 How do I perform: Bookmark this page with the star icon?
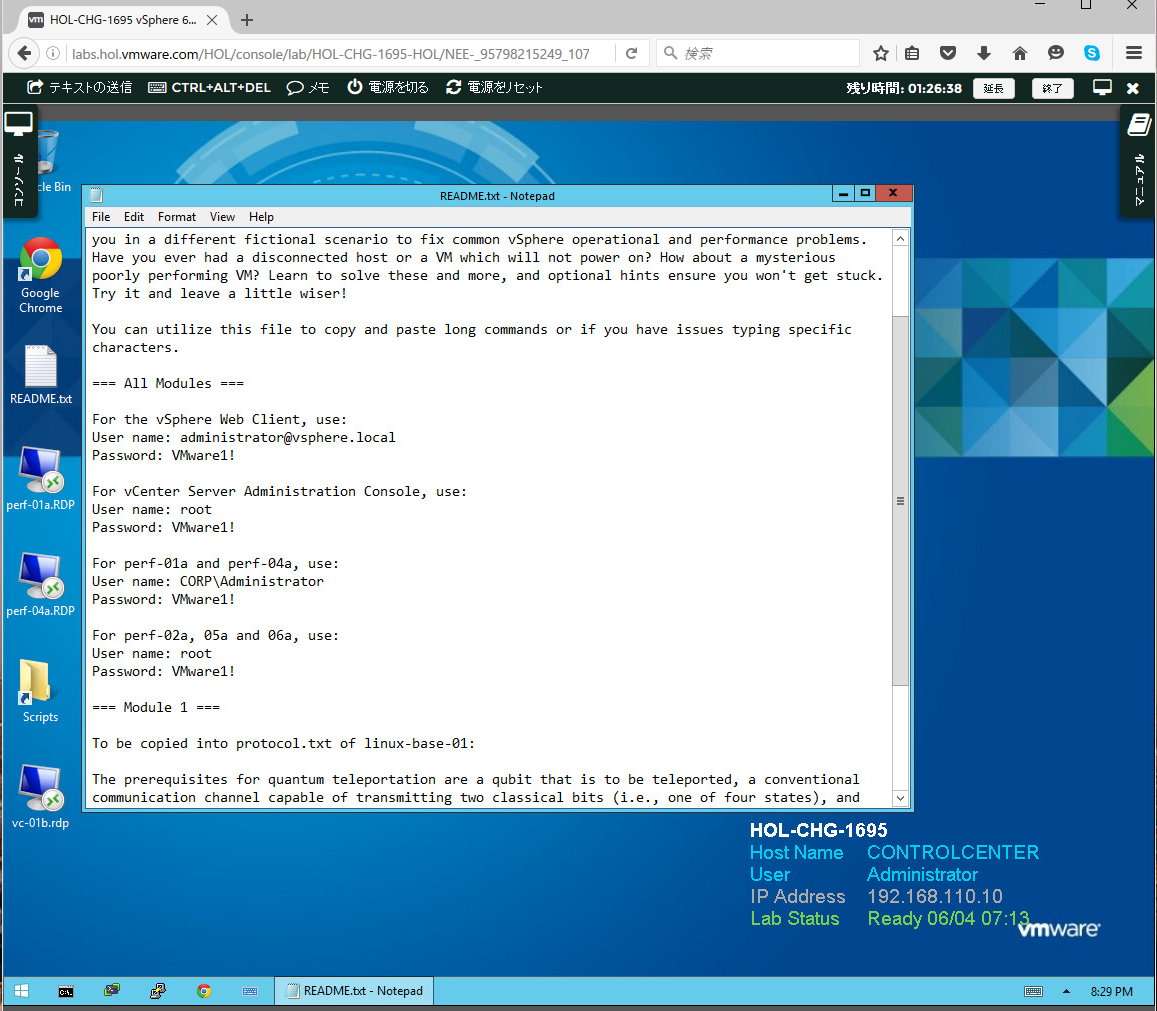[x=880, y=53]
